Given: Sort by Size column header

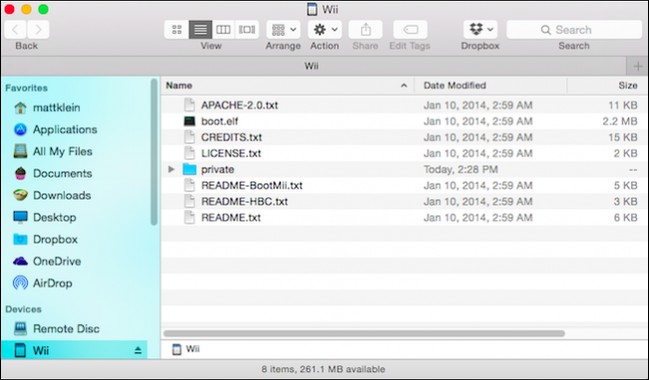Looking at the screenshot, I should (608, 86).
